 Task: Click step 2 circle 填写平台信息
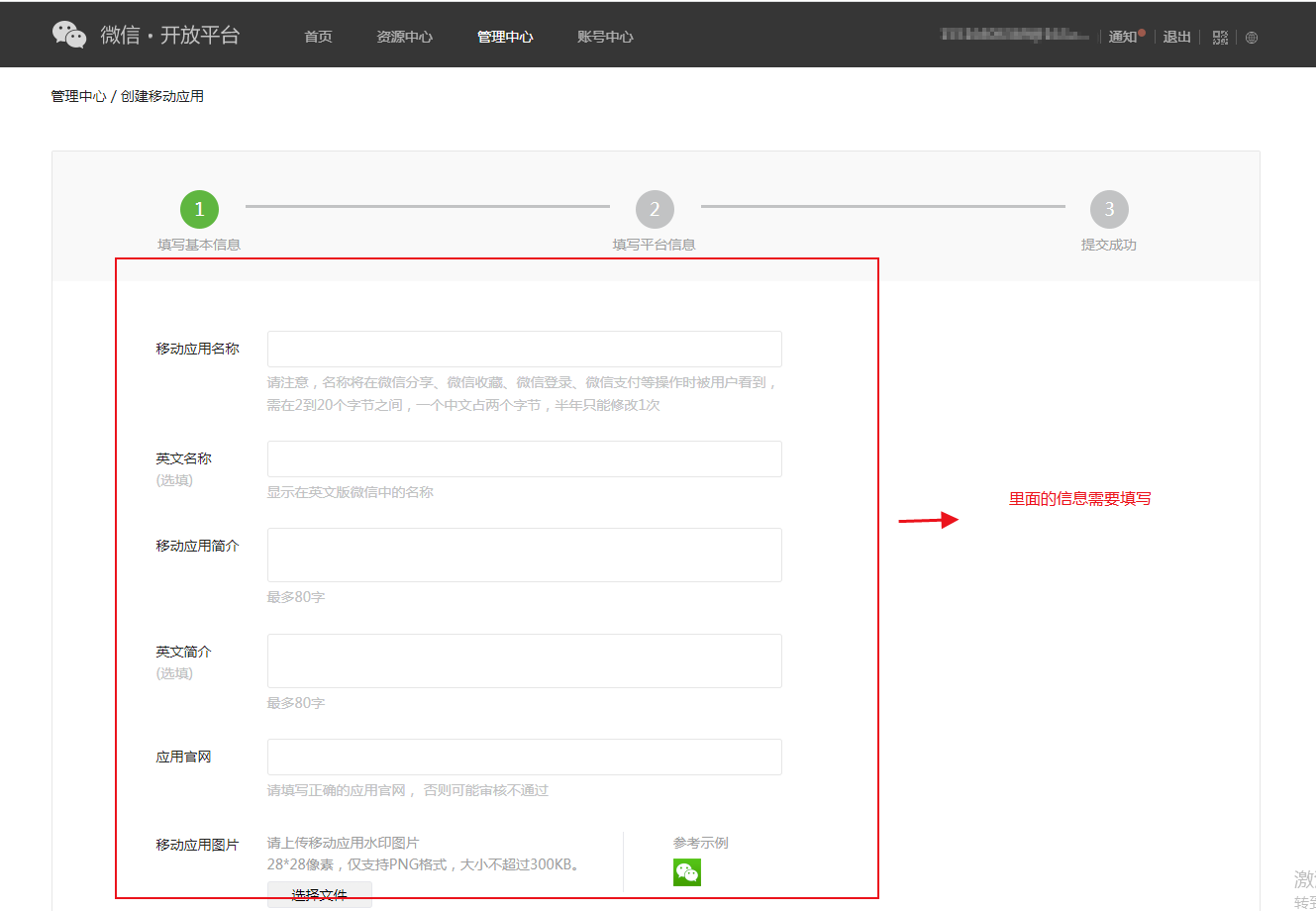[655, 209]
